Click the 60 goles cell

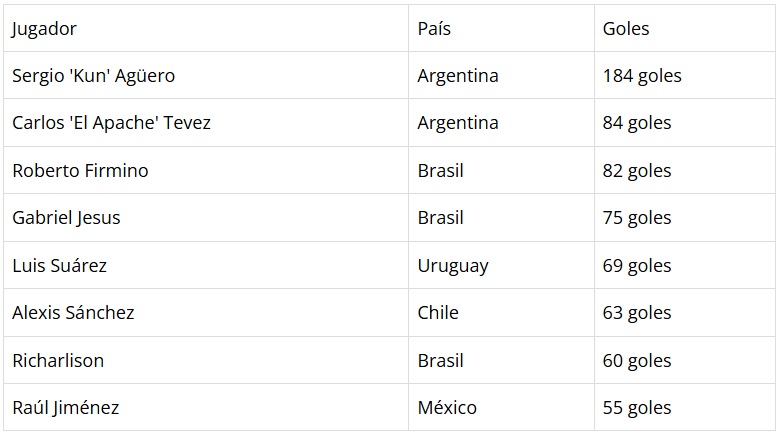coord(637,360)
